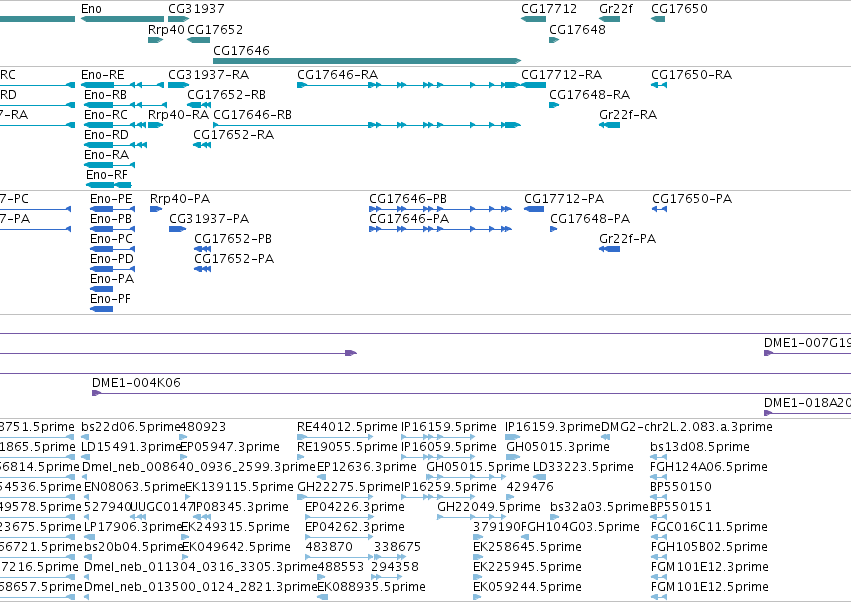
Task: Select the Eno-PB protein label
Action: point(111,219)
